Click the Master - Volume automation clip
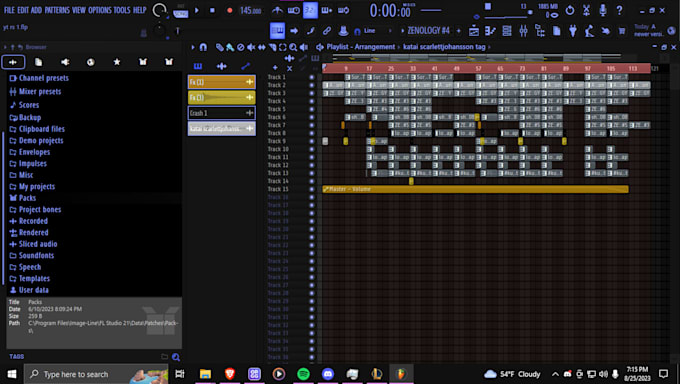This screenshot has width=680, height=384. [475, 189]
